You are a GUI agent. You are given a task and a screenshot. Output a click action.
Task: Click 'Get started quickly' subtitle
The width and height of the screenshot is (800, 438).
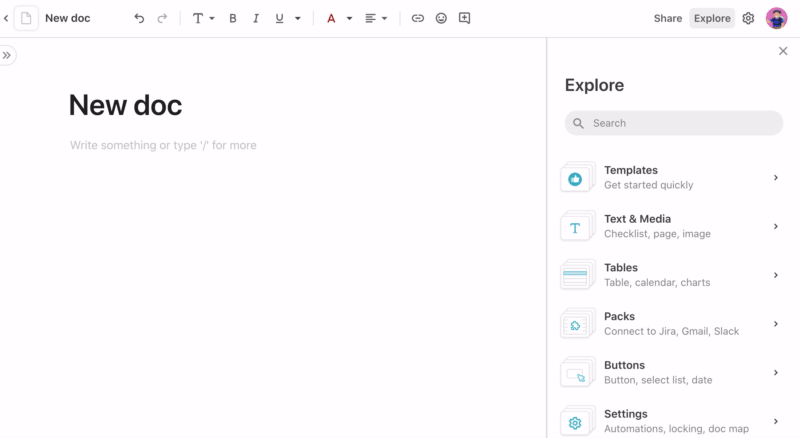(x=648, y=185)
